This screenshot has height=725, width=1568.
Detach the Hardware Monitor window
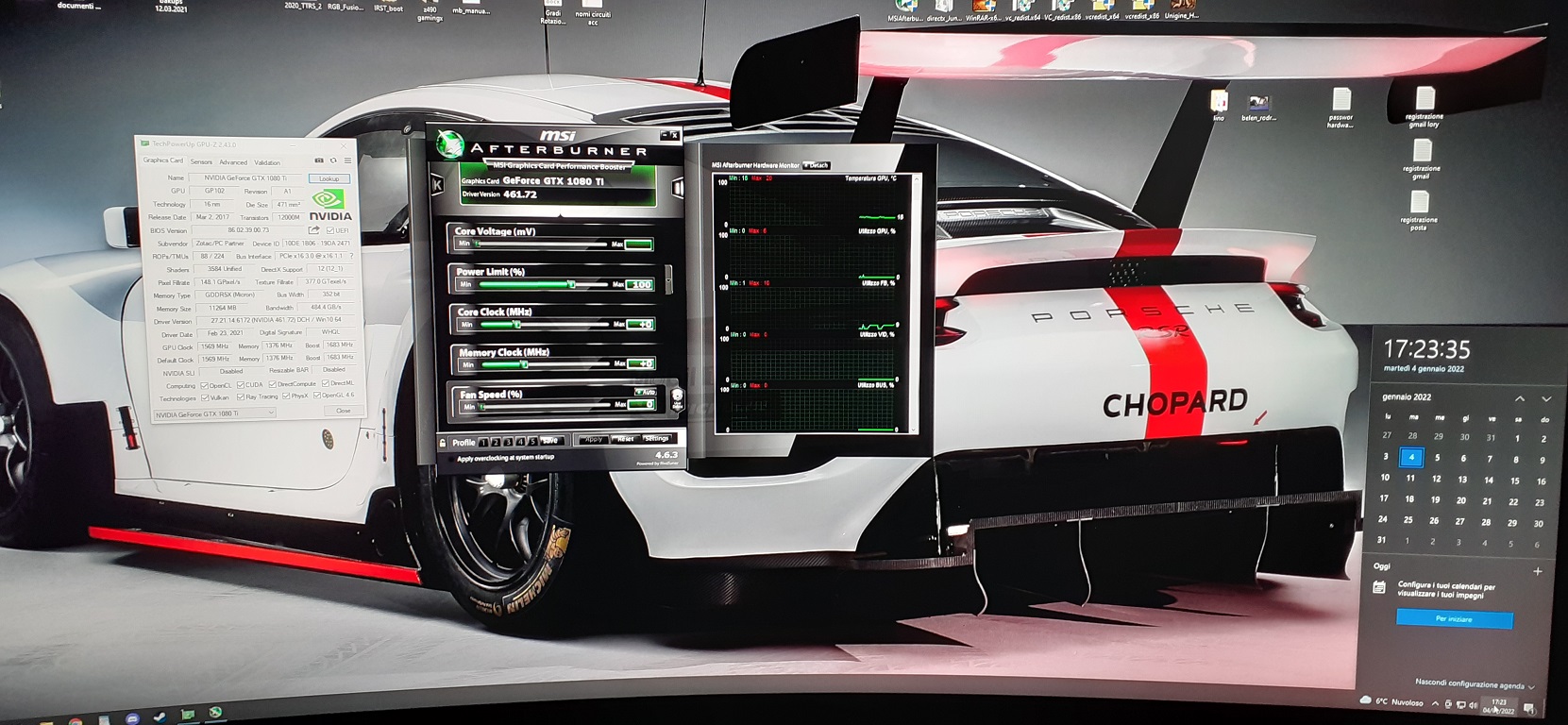tap(817, 165)
